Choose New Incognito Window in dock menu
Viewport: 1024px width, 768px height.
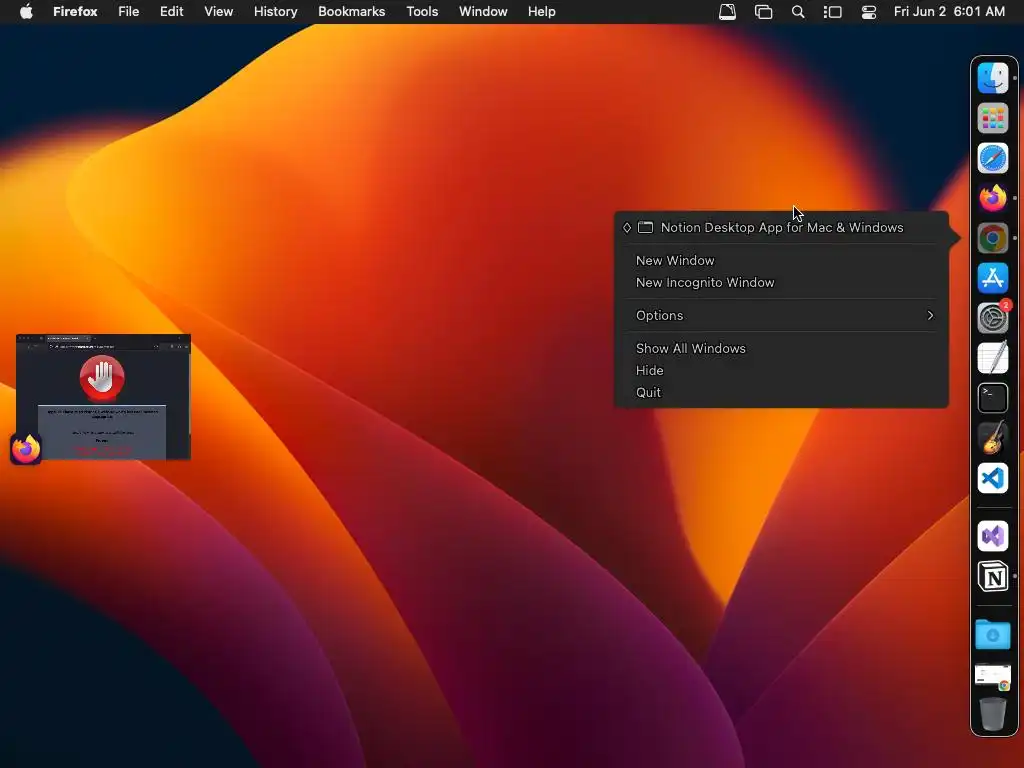(x=705, y=283)
